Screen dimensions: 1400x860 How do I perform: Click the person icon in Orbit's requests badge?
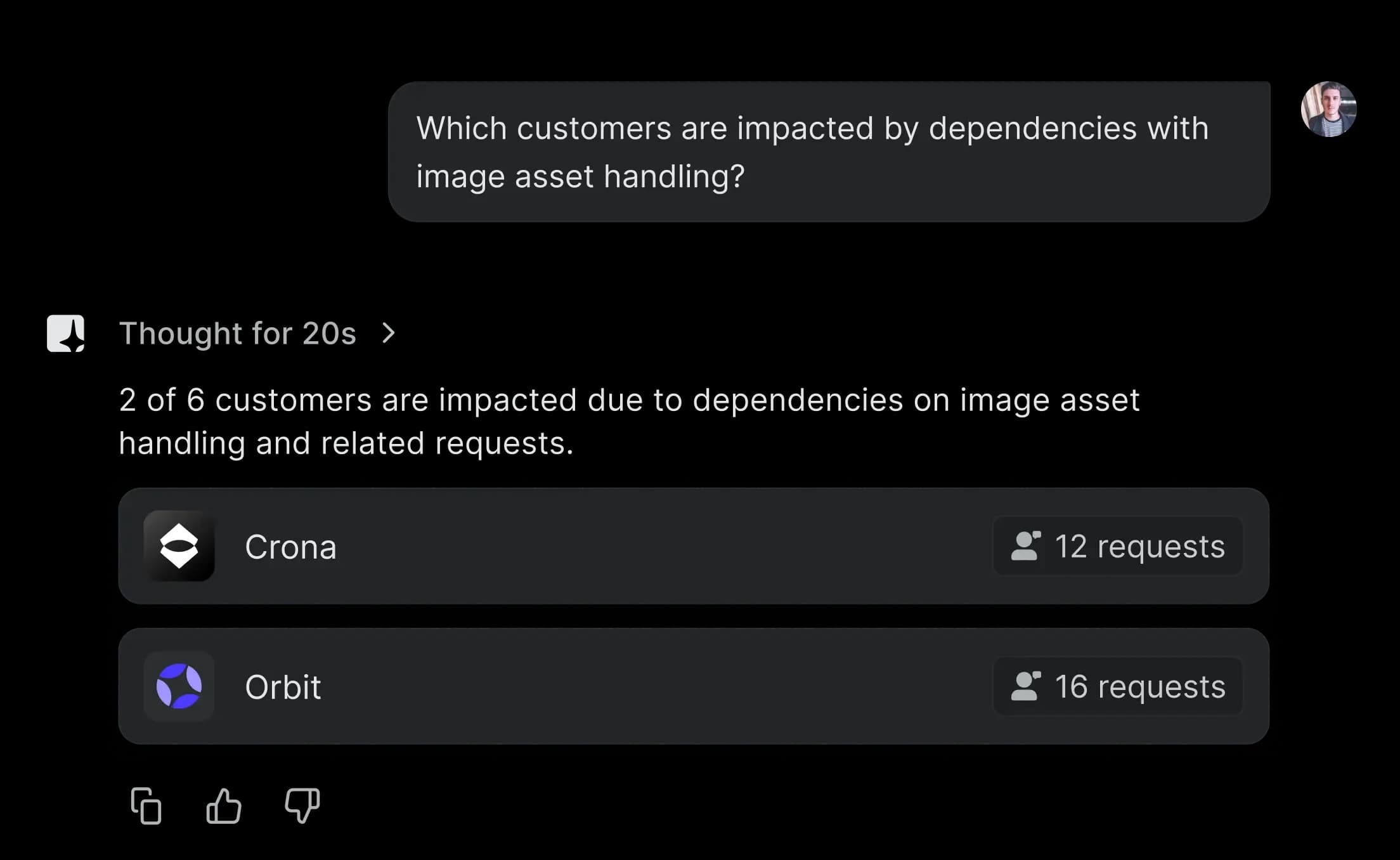coord(1027,687)
